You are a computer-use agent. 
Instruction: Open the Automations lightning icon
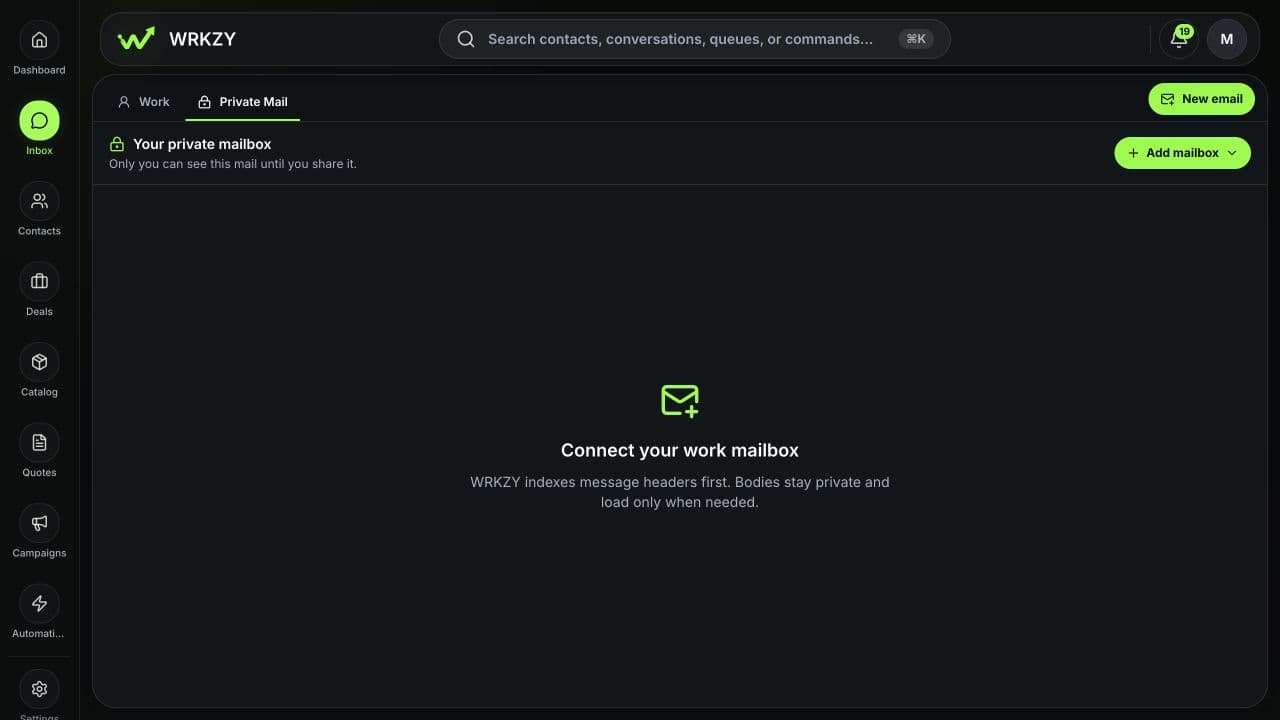(39, 604)
